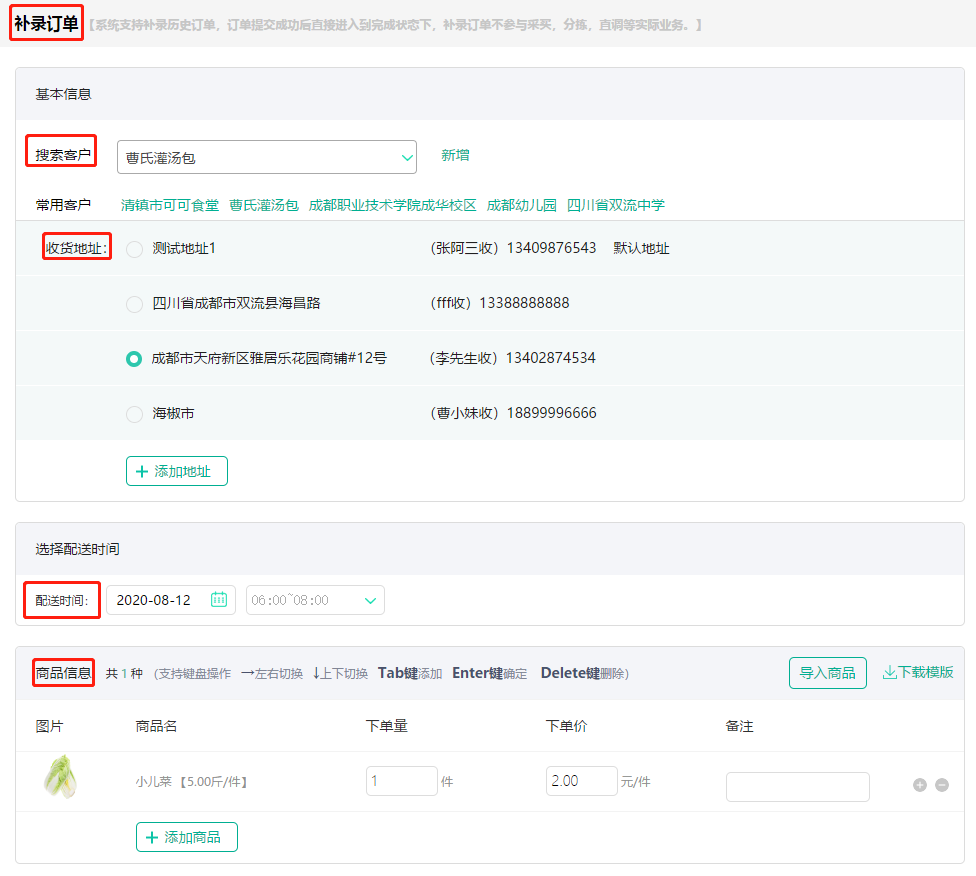This screenshot has height=876, width=976.
Task: Expand the customer search combo box
Action: 267,157
